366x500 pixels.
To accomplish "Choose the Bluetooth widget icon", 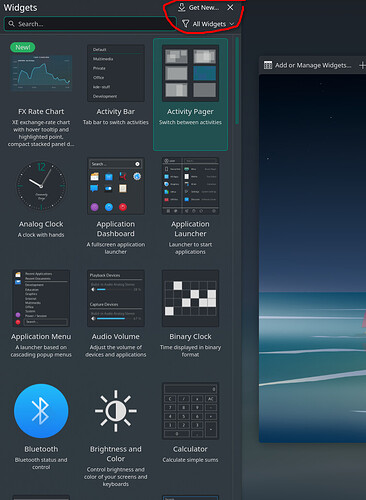I will [41, 411].
